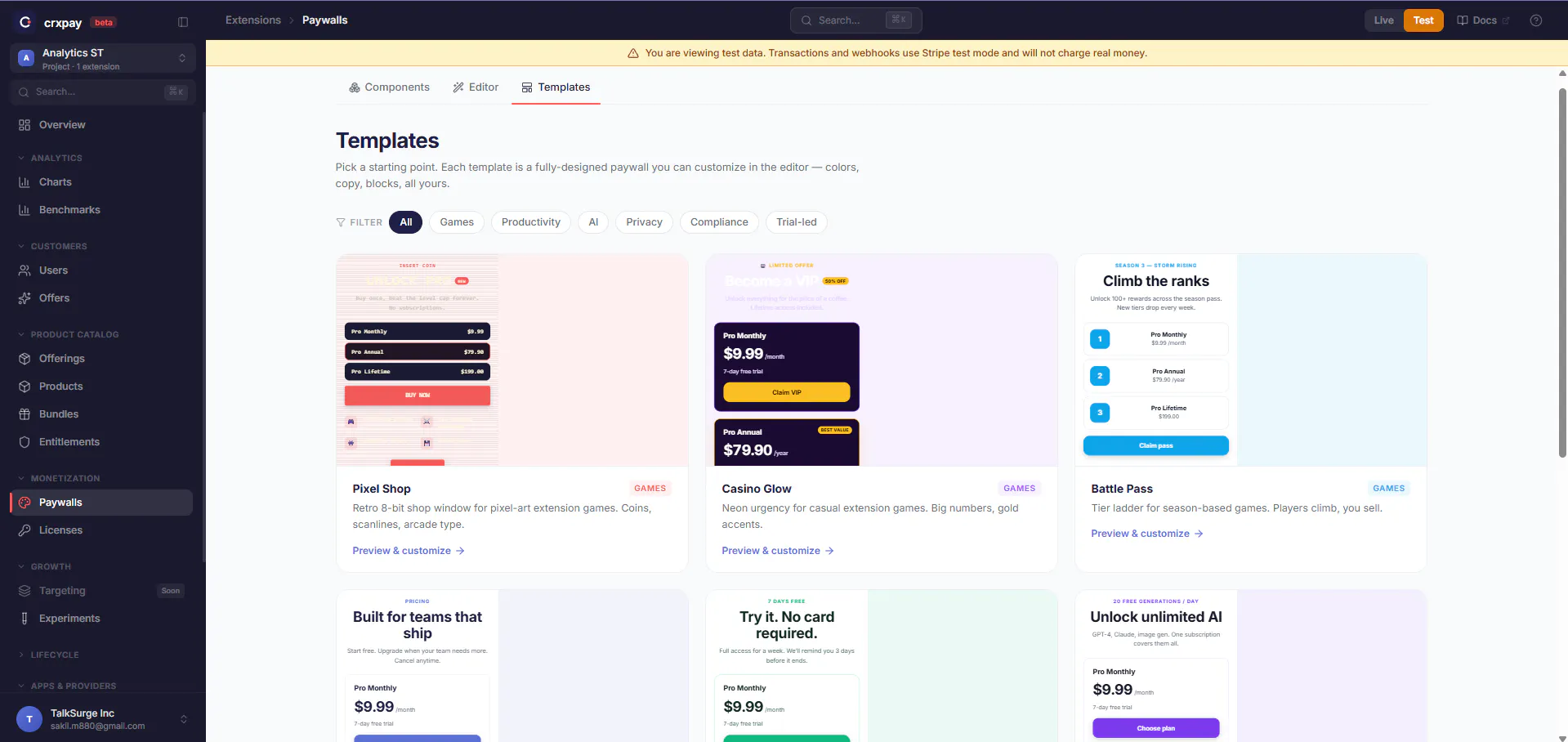The width and height of the screenshot is (1568, 742).
Task: Open the help question-mark icon
Action: [x=1536, y=20]
